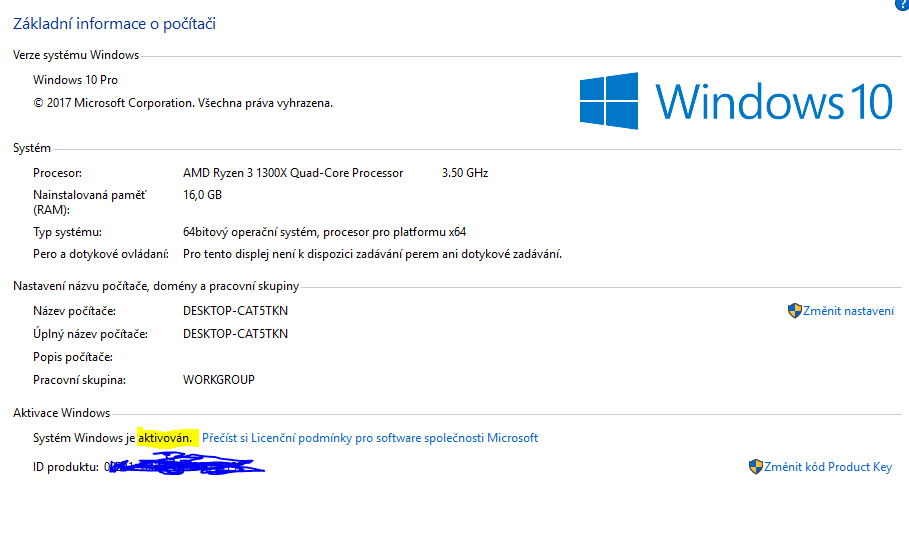Click the computer name beside Název počítače

pyautogui.click(x=235, y=310)
